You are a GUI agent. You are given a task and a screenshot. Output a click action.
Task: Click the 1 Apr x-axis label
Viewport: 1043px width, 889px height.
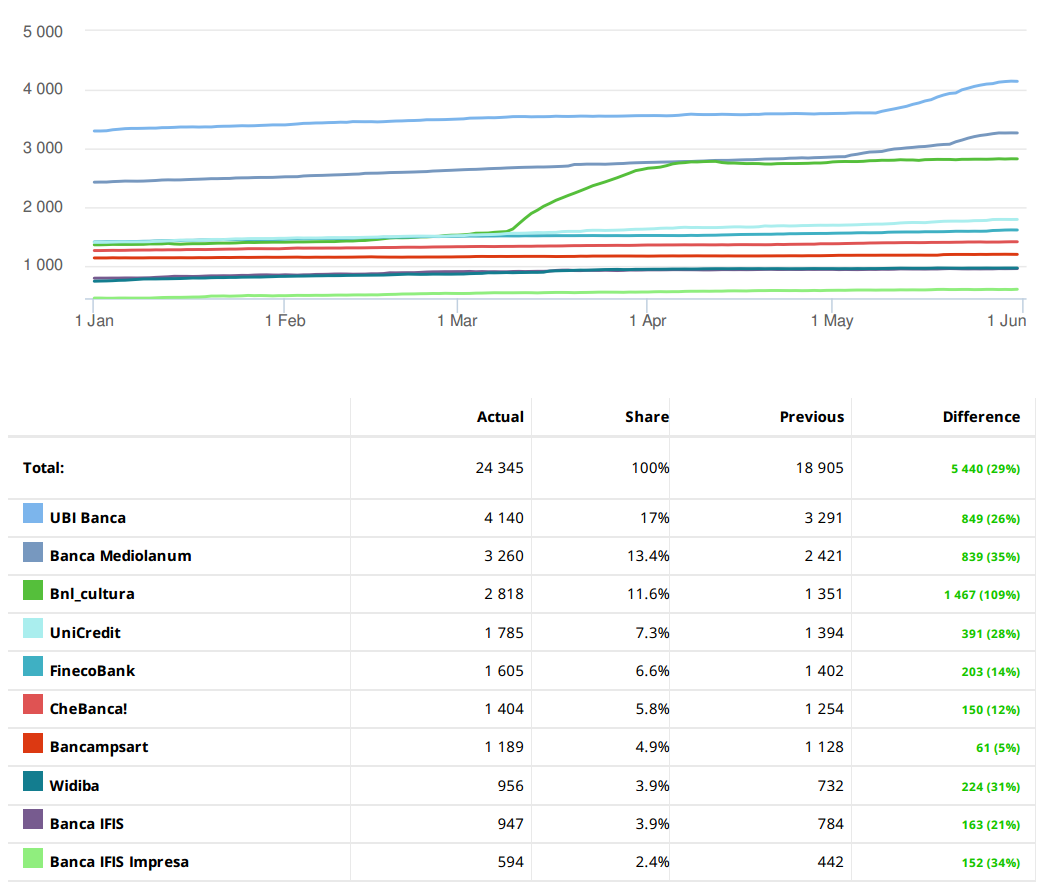point(647,321)
